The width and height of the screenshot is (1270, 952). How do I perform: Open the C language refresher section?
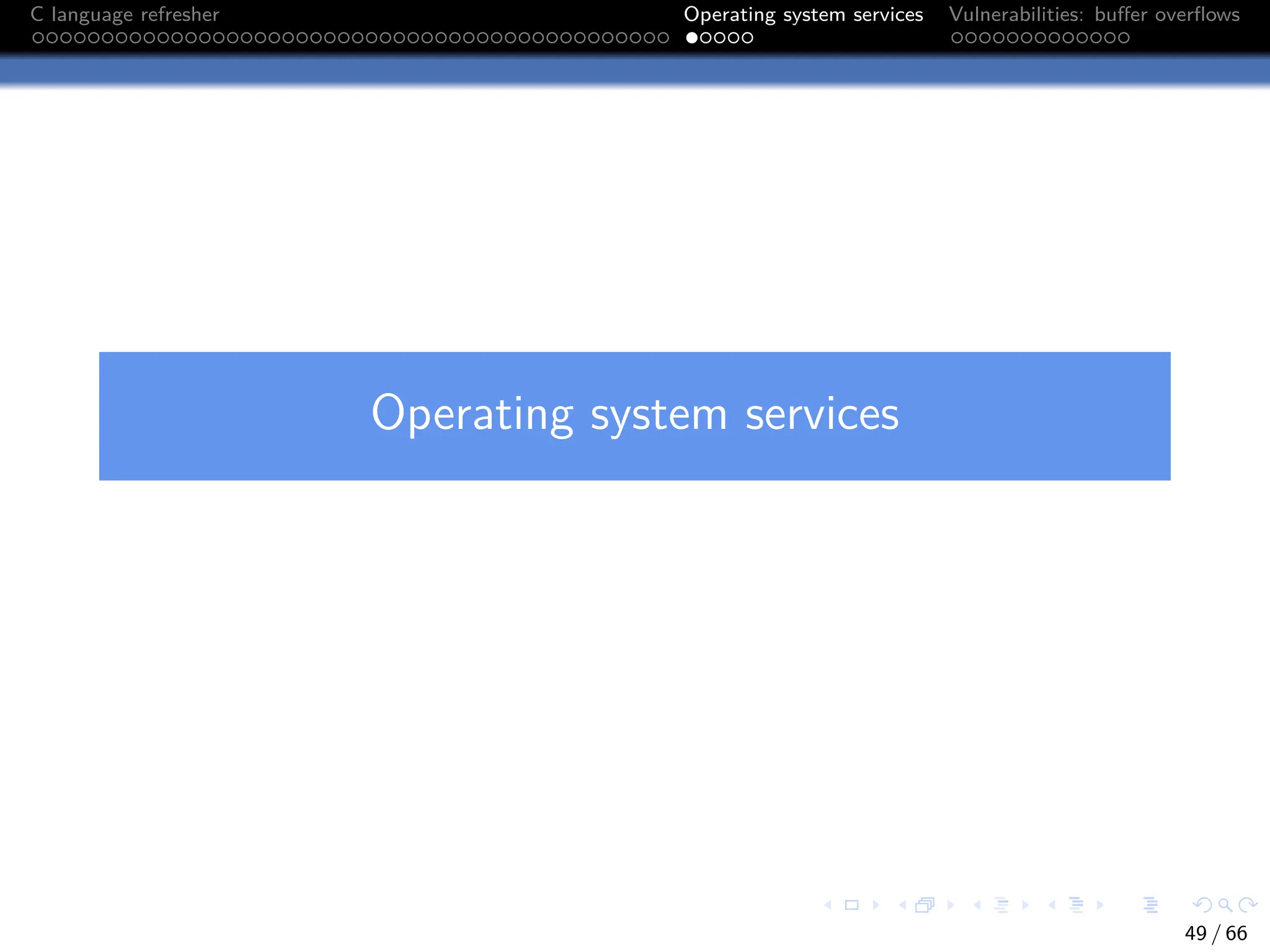125,15
